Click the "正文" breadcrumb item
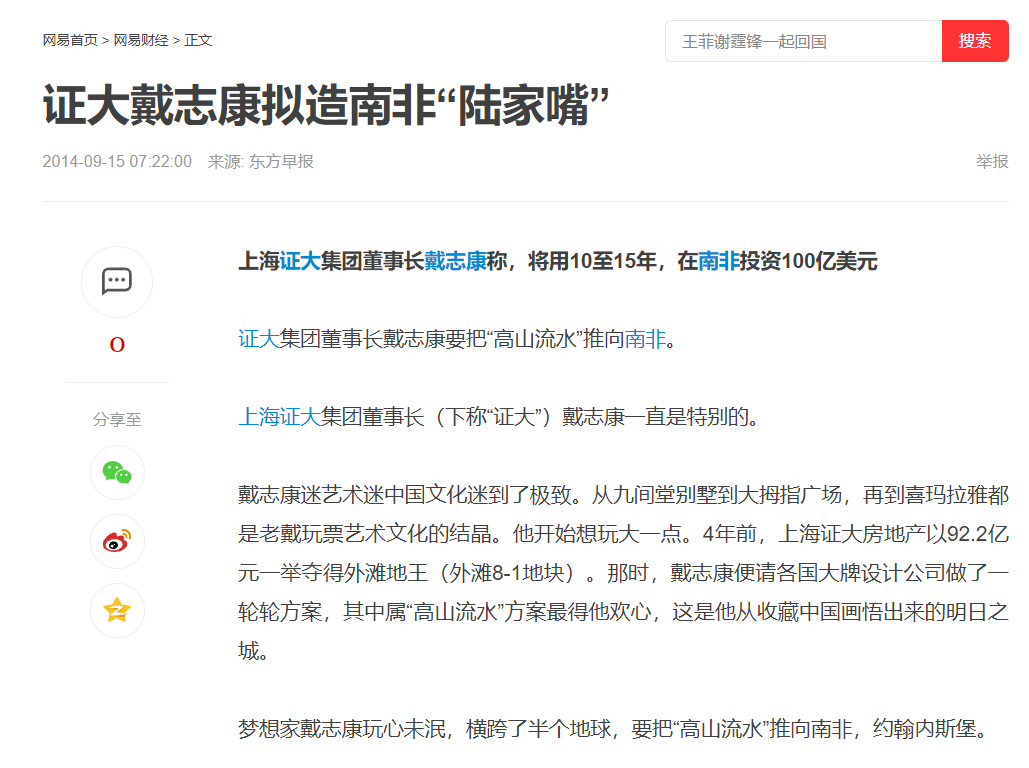 198,40
